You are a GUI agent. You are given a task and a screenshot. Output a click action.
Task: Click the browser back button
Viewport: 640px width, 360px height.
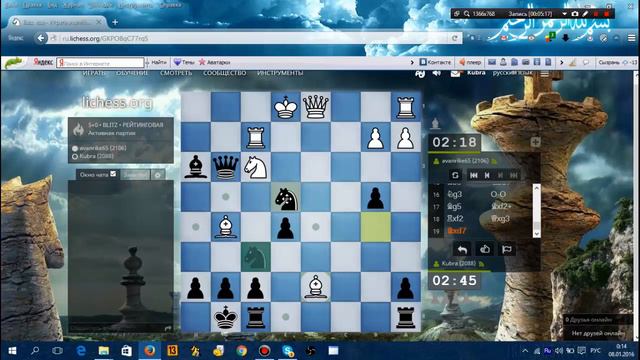click(x=40, y=38)
